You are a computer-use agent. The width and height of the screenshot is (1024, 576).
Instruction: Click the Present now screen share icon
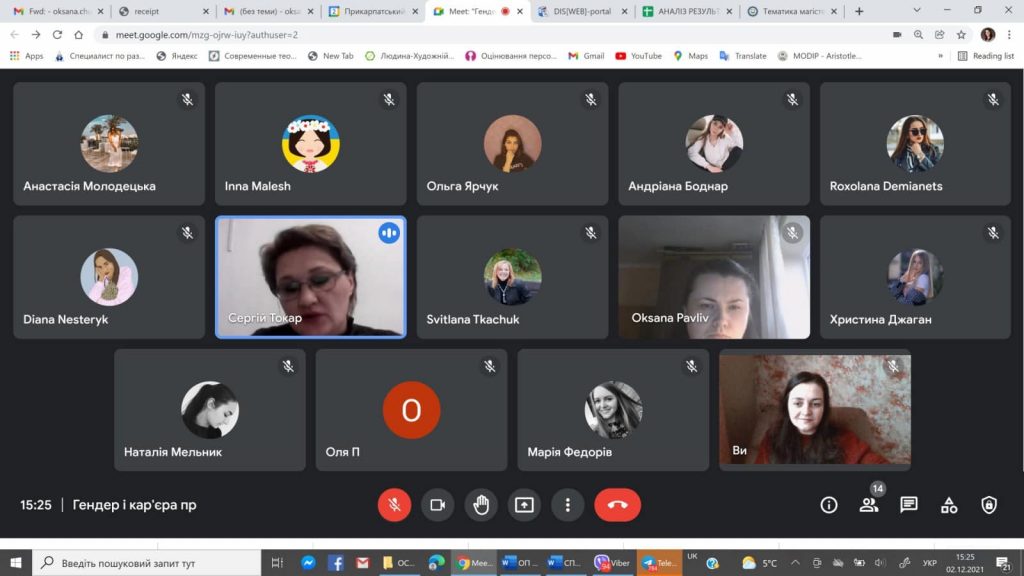(x=524, y=505)
